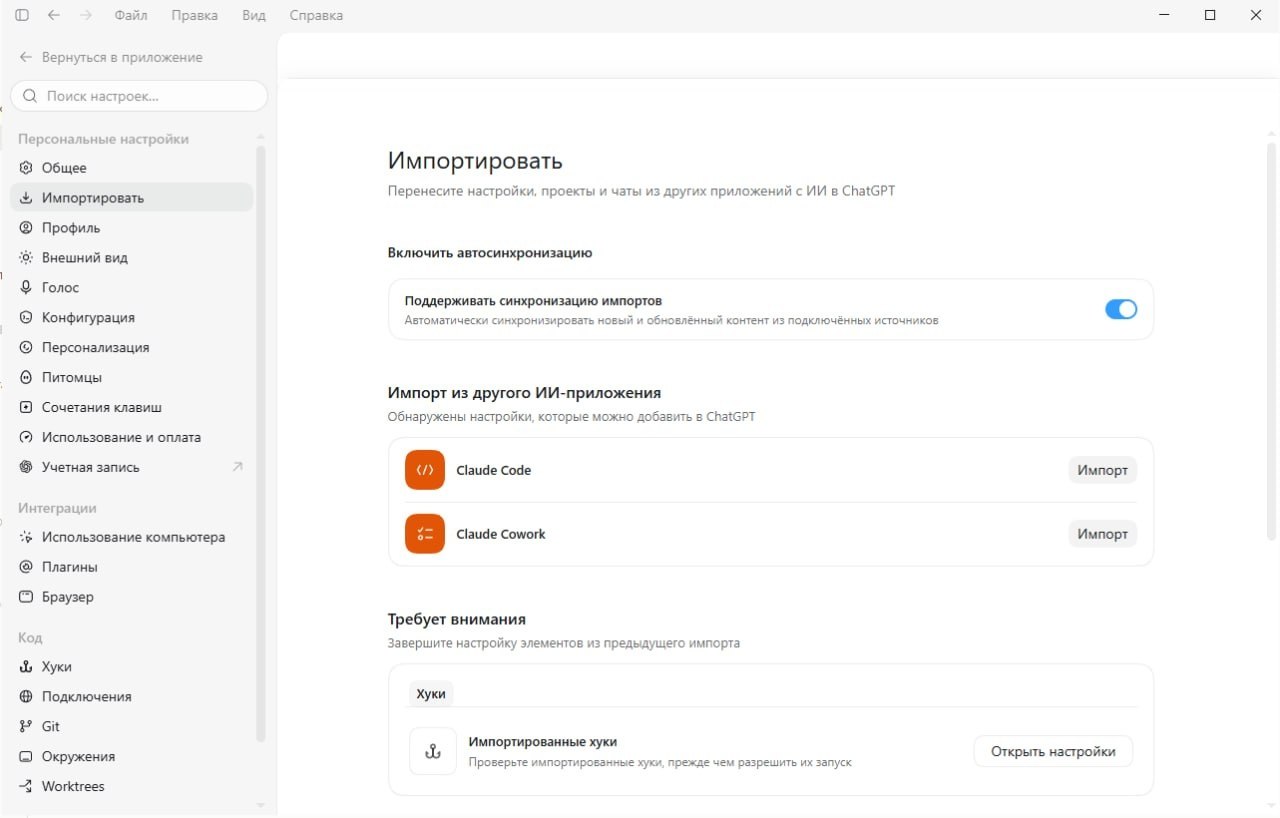Open the Файл menu
This screenshot has width=1280, height=818.
131,15
